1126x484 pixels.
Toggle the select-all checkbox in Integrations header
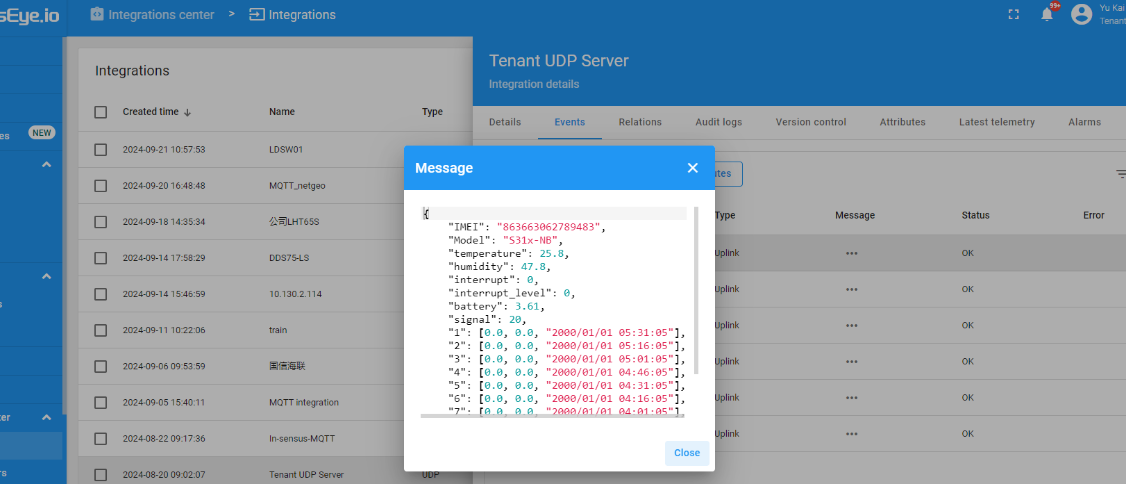100,112
